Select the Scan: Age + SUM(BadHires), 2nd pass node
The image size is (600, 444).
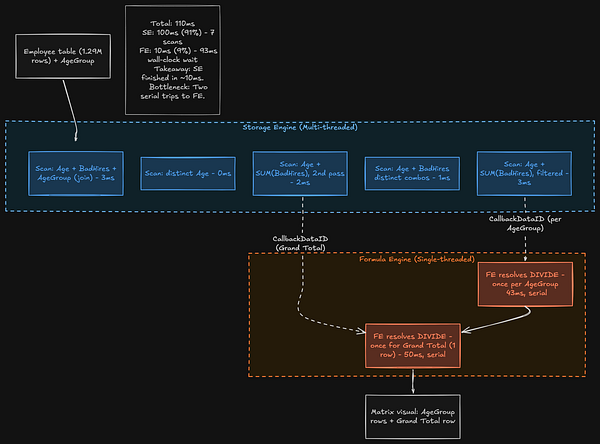click(x=300, y=173)
